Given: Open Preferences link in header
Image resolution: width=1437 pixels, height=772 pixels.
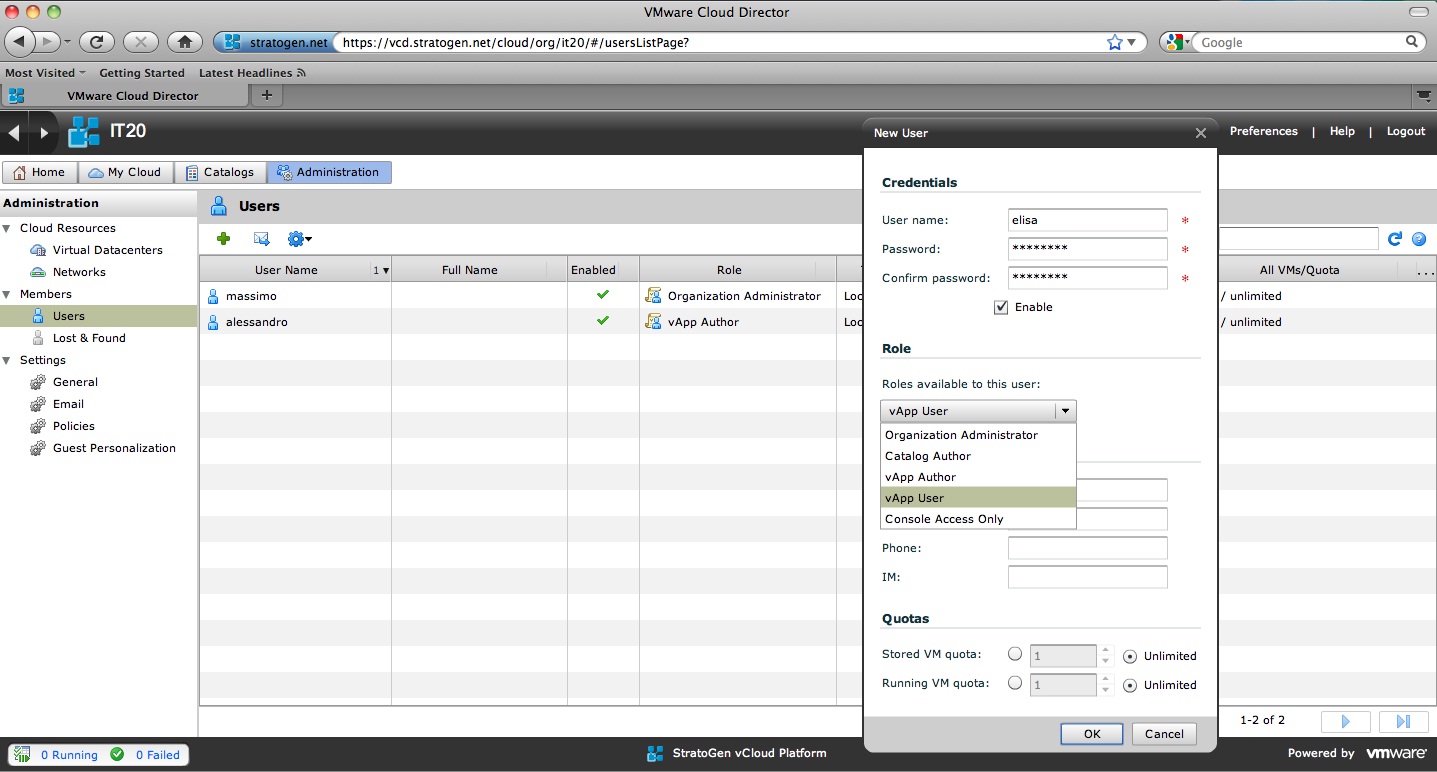Looking at the screenshot, I should (x=1263, y=131).
